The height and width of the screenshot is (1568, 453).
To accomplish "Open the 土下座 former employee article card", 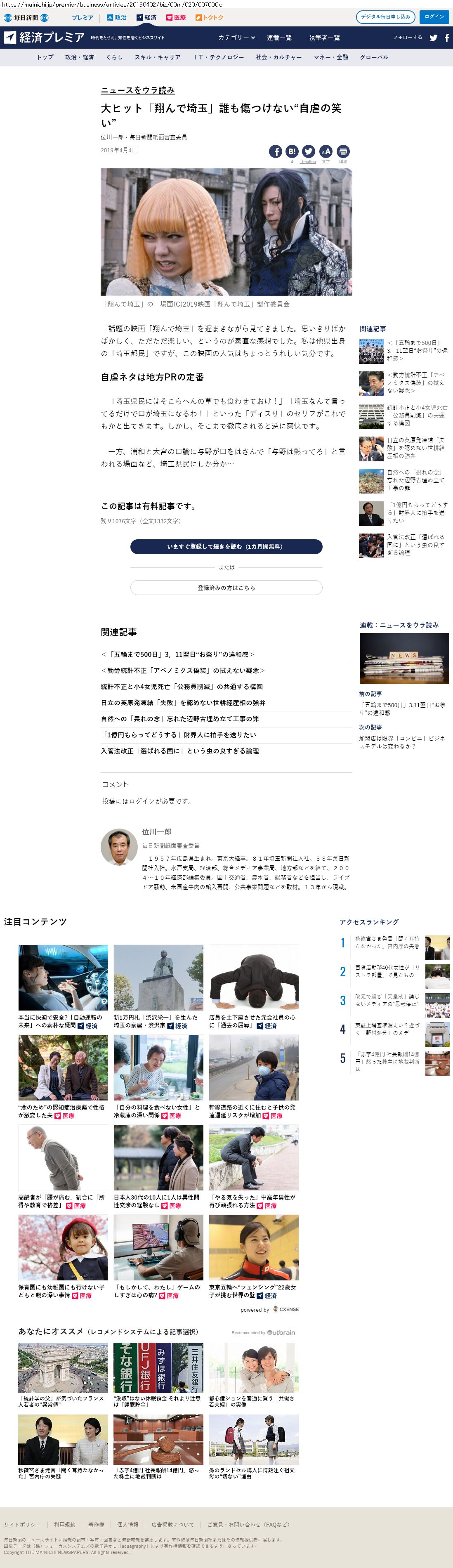I will [x=253, y=987].
